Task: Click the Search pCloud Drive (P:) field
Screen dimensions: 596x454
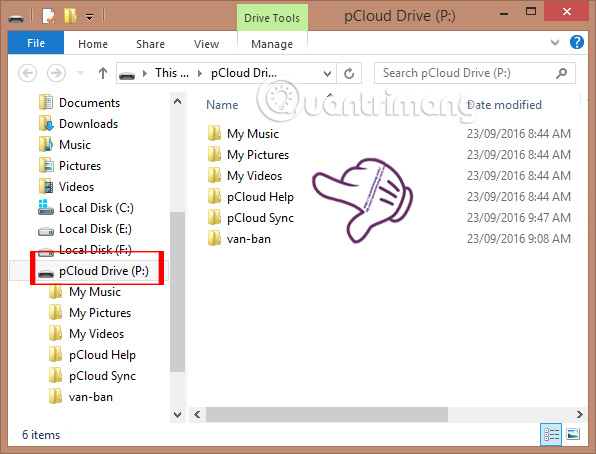Action: pyautogui.click(x=475, y=73)
